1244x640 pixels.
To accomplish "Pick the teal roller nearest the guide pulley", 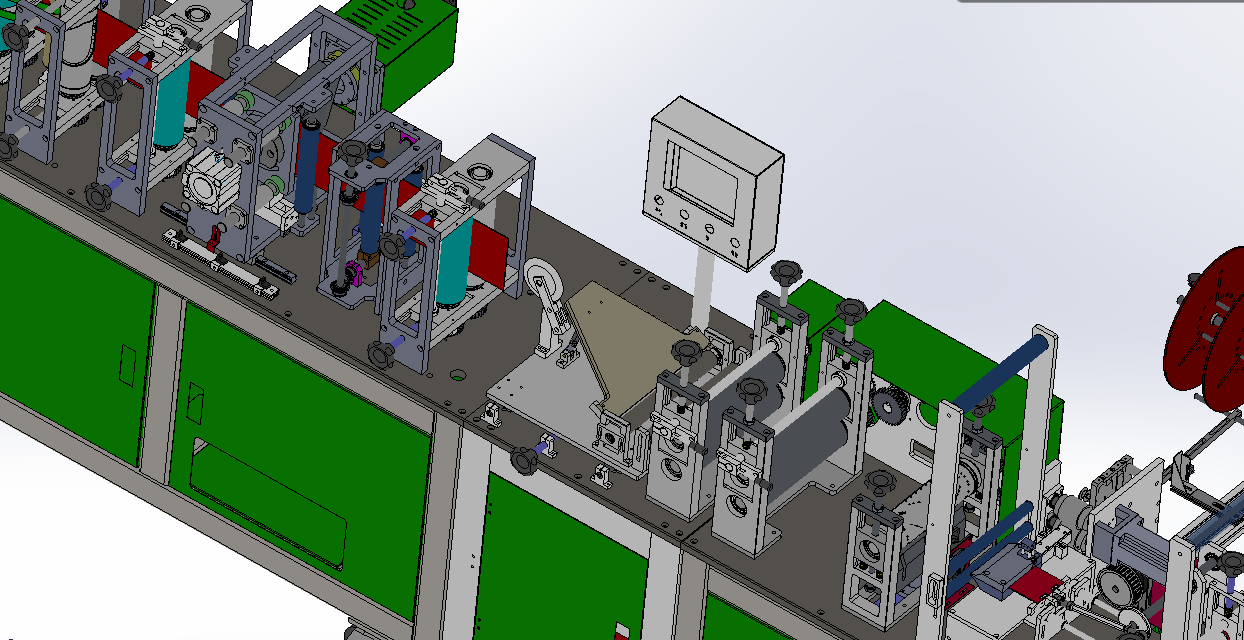I will [455, 260].
